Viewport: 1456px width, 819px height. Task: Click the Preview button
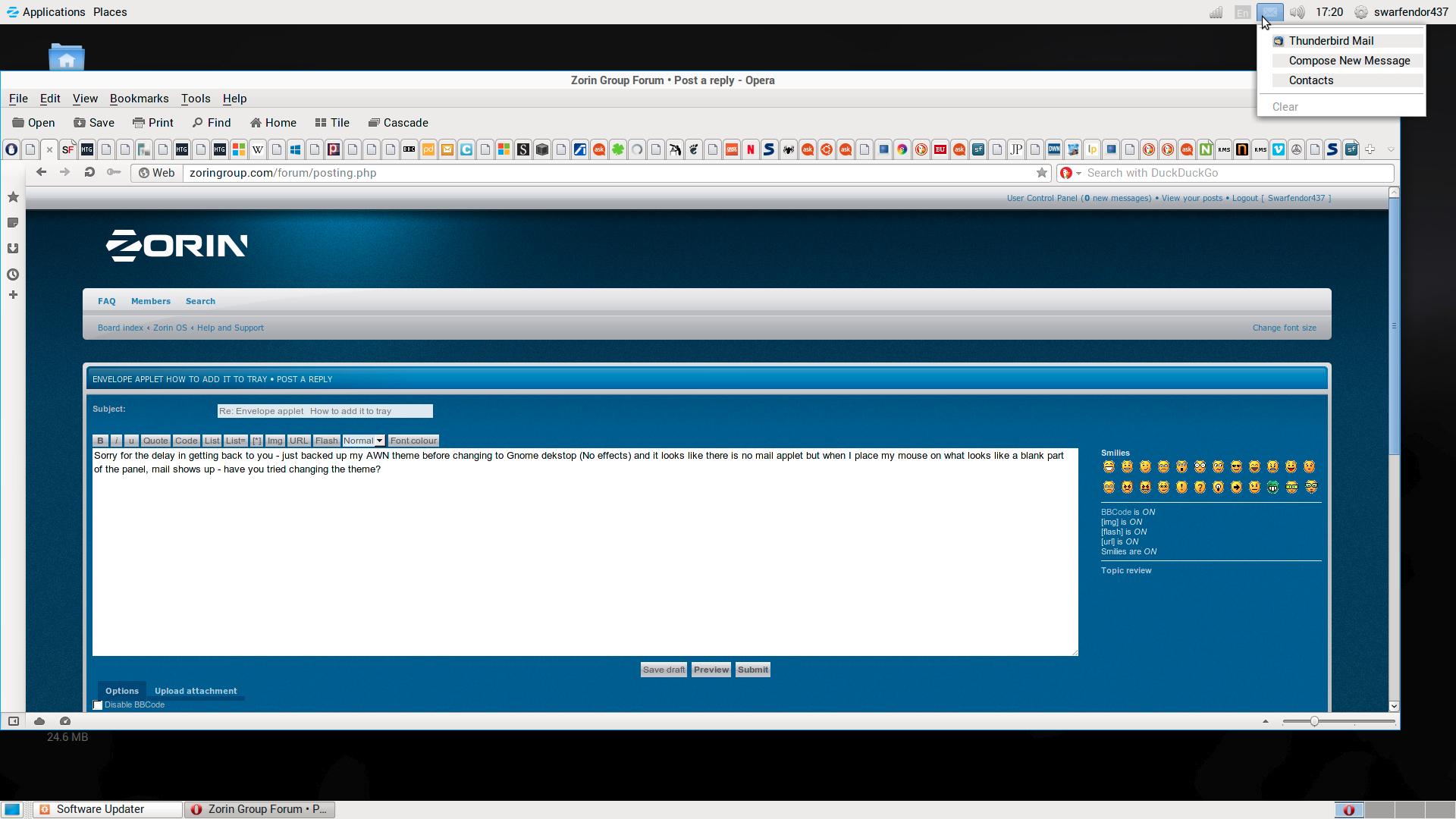(711, 670)
